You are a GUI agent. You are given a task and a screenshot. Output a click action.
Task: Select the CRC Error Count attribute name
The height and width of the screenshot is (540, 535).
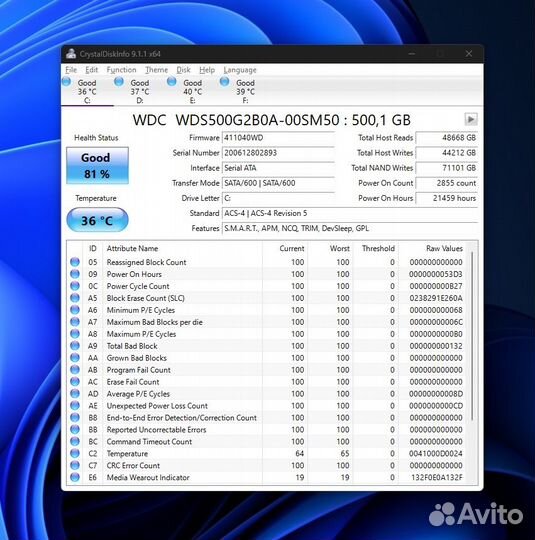pyautogui.click(x=133, y=465)
